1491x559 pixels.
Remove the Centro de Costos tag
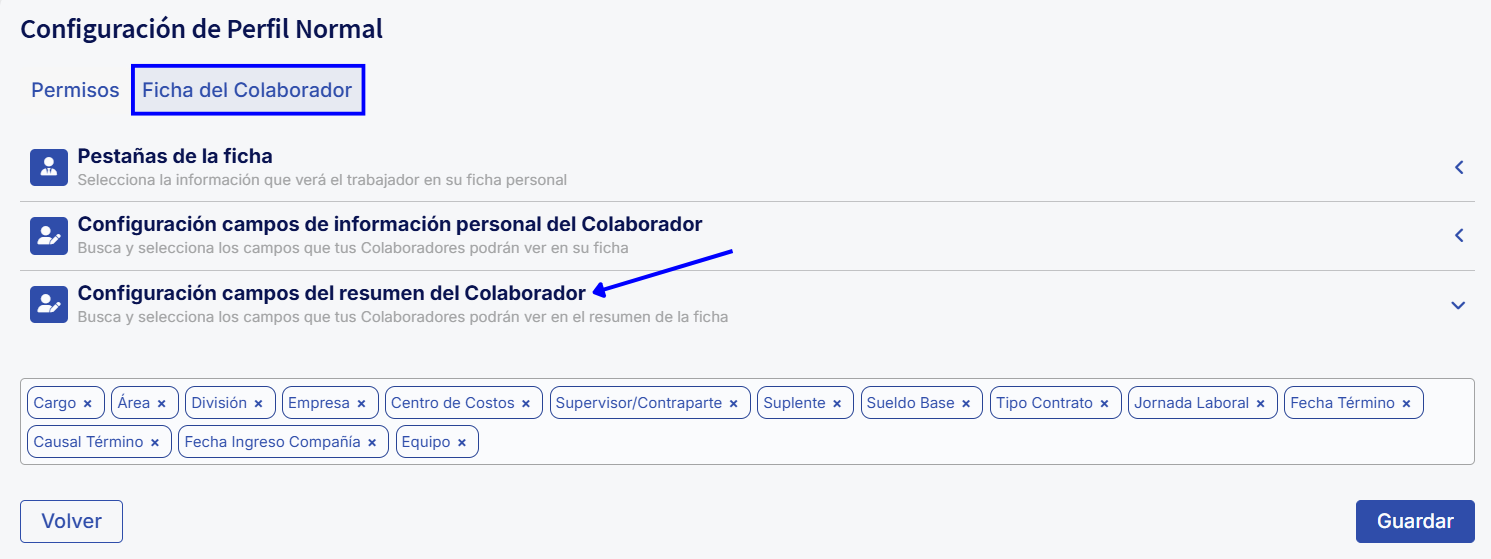[526, 404]
